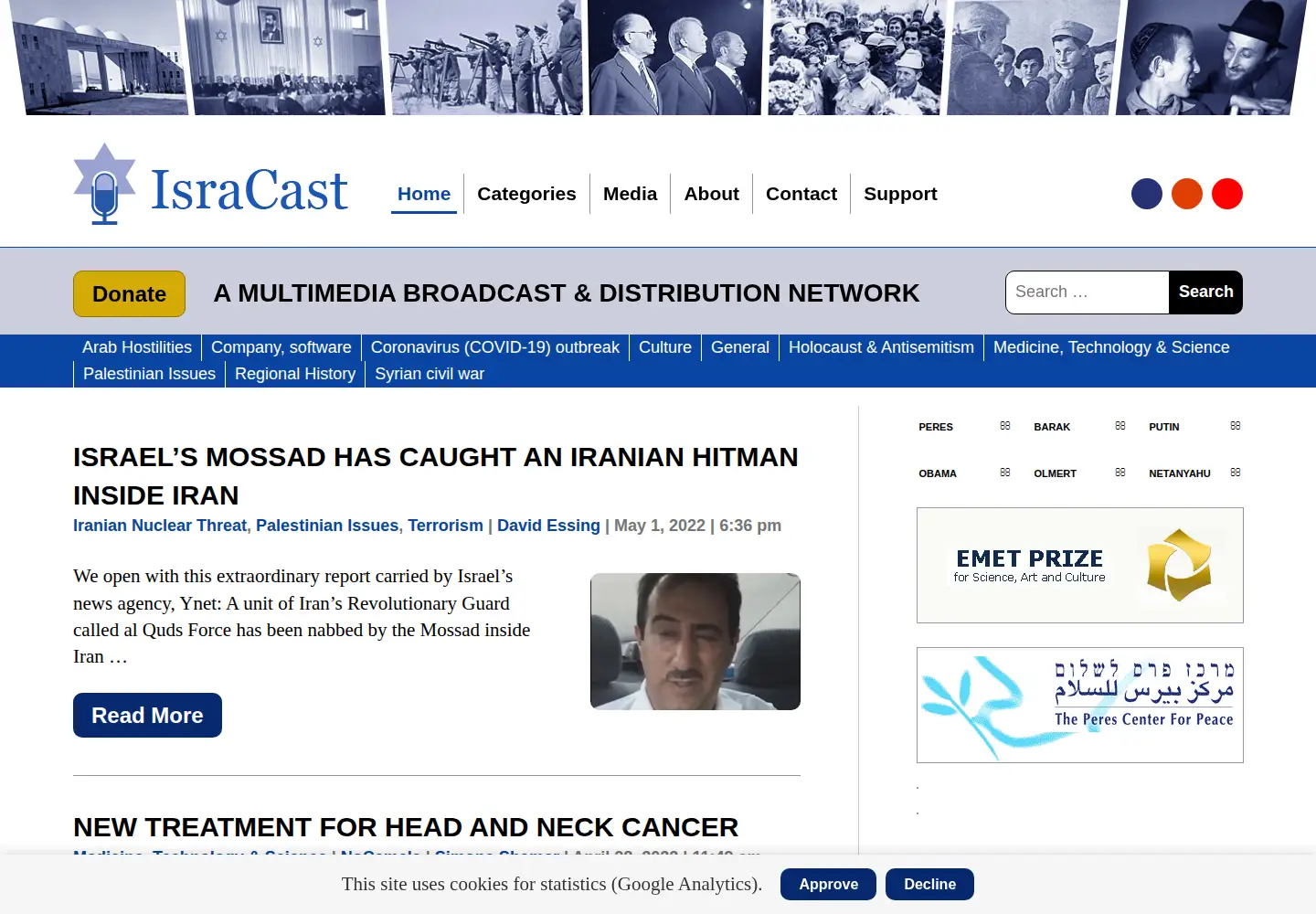Click the Peres Center For Peace banner
The width and height of the screenshot is (1316, 914).
coord(1080,706)
